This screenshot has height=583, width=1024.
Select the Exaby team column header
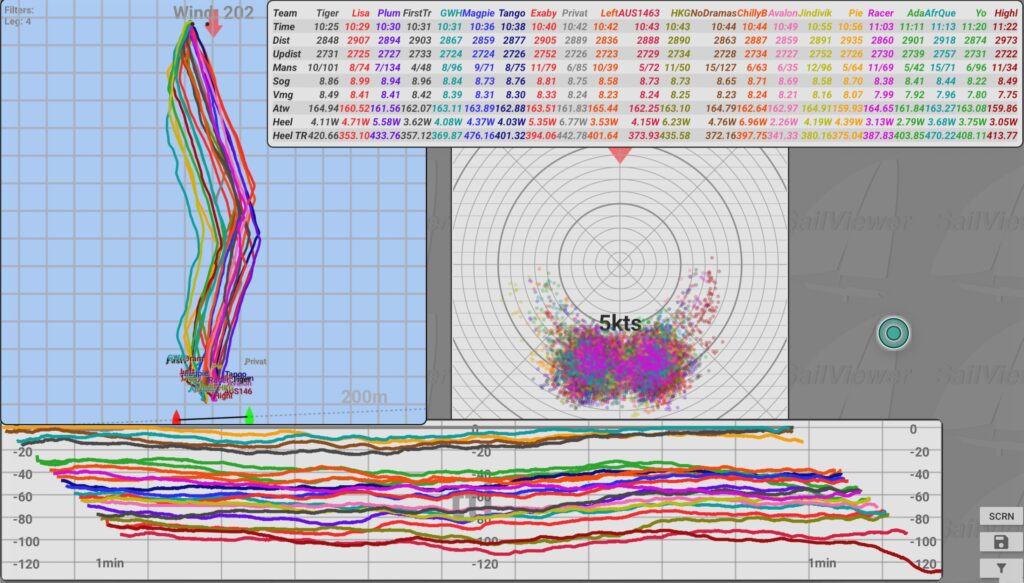[543, 13]
